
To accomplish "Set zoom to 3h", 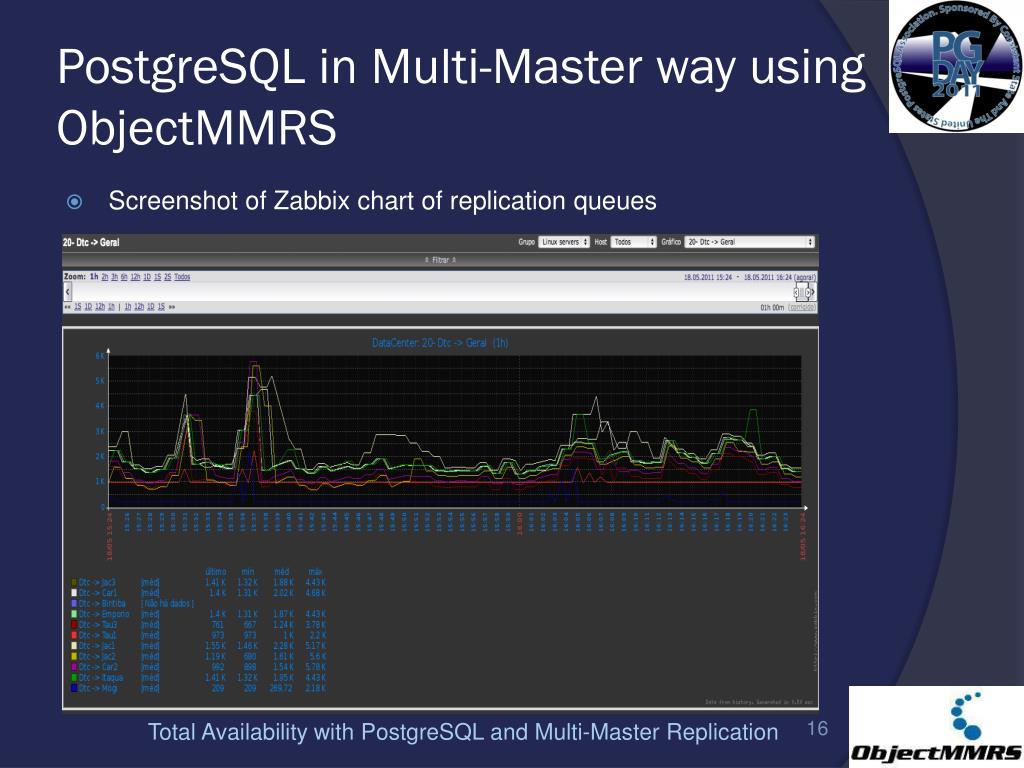I will click(x=114, y=277).
